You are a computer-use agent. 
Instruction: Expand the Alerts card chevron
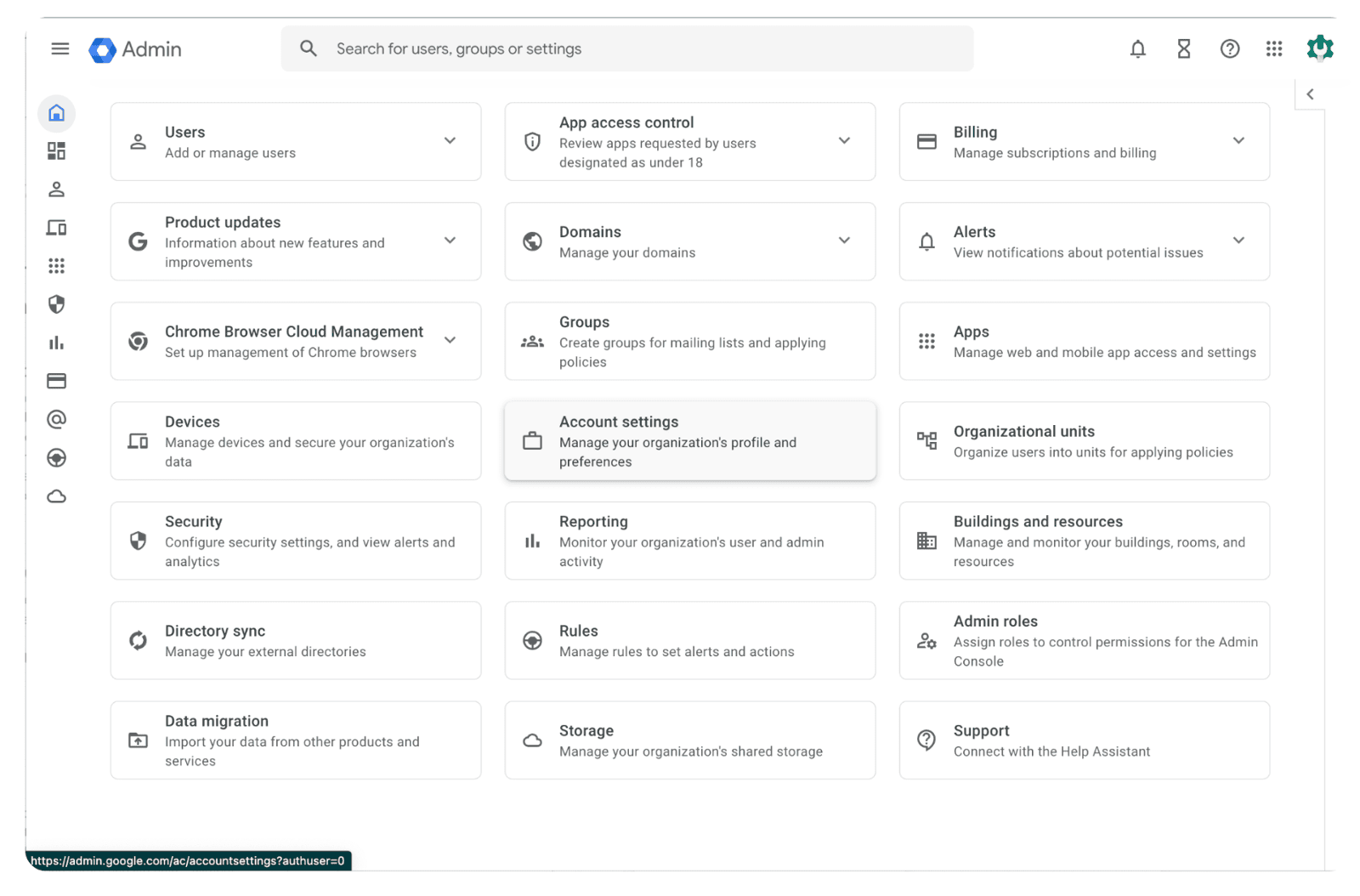[1238, 241]
